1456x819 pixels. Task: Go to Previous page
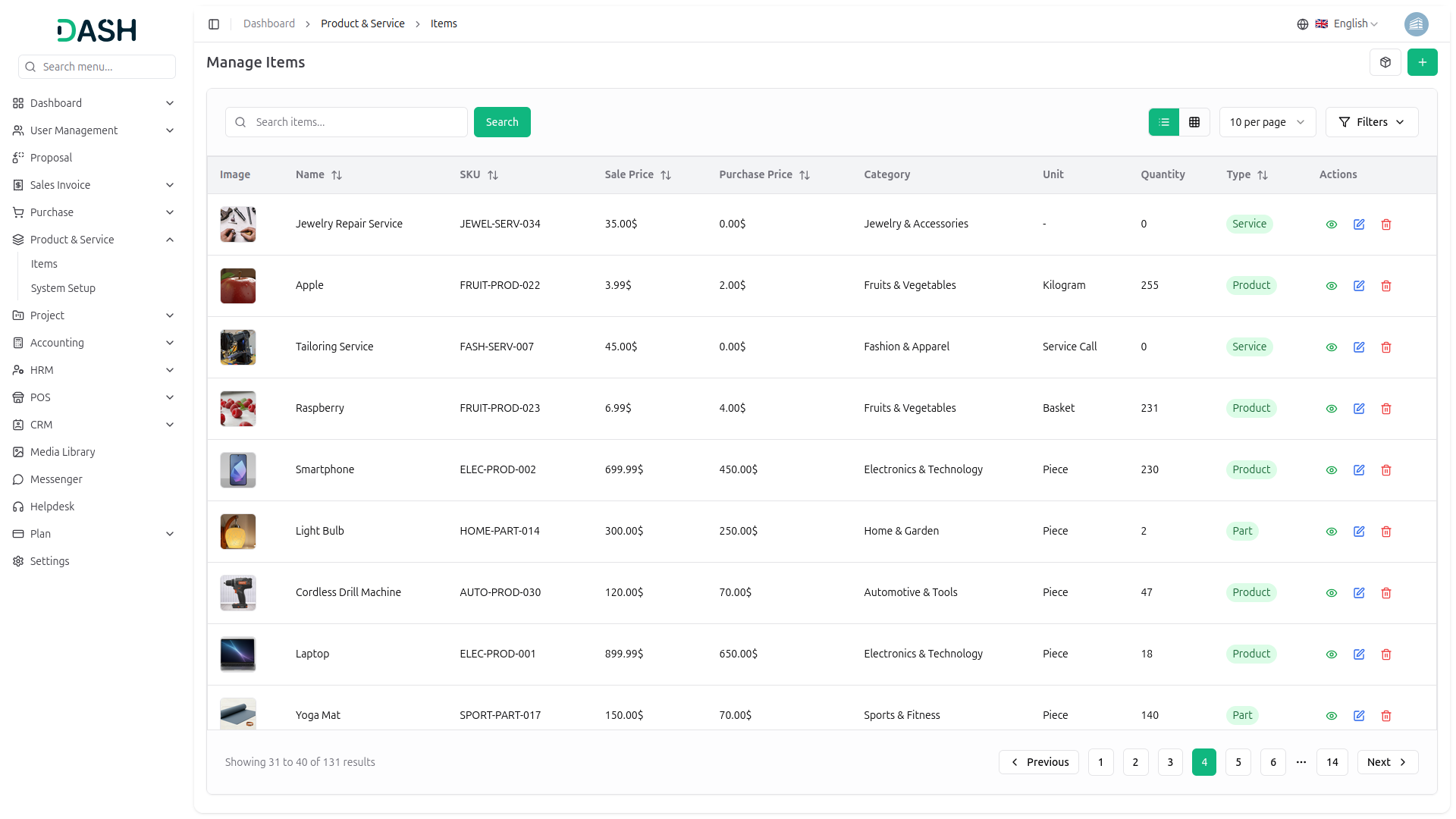tap(1038, 762)
